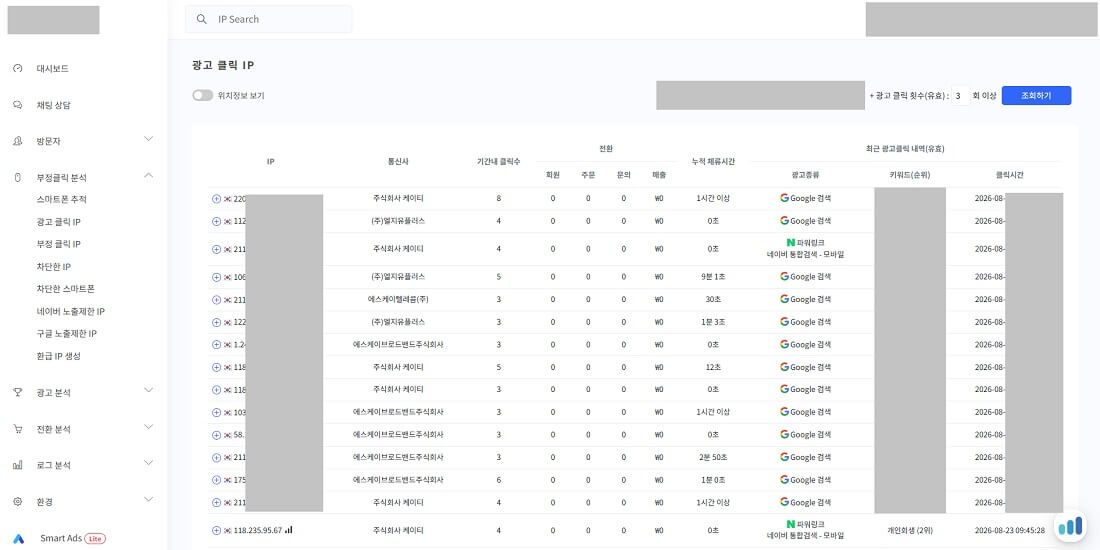This screenshot has width=1100, height=550.
Task: Expand the 광고 분석 menu chevron
Action: (x=148, y=390)
